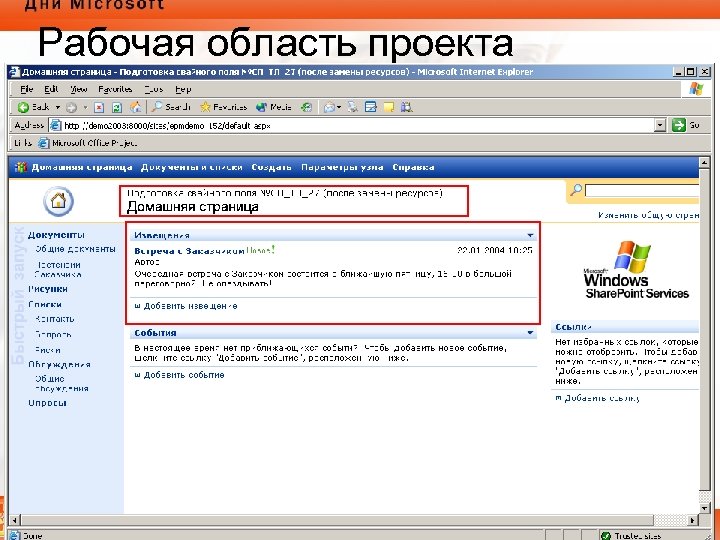Click Создать in the navigation bar
Image resolution: width=720 pixels, height=540 pixels.
[271, 168]
